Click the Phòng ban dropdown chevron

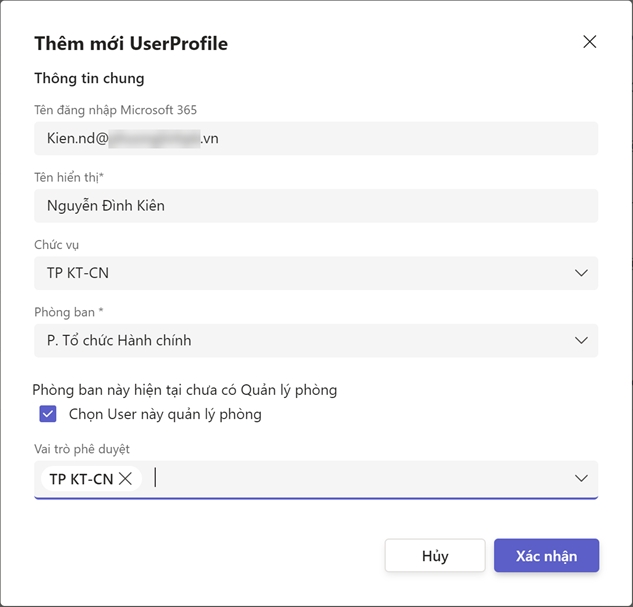click(581, 340)
